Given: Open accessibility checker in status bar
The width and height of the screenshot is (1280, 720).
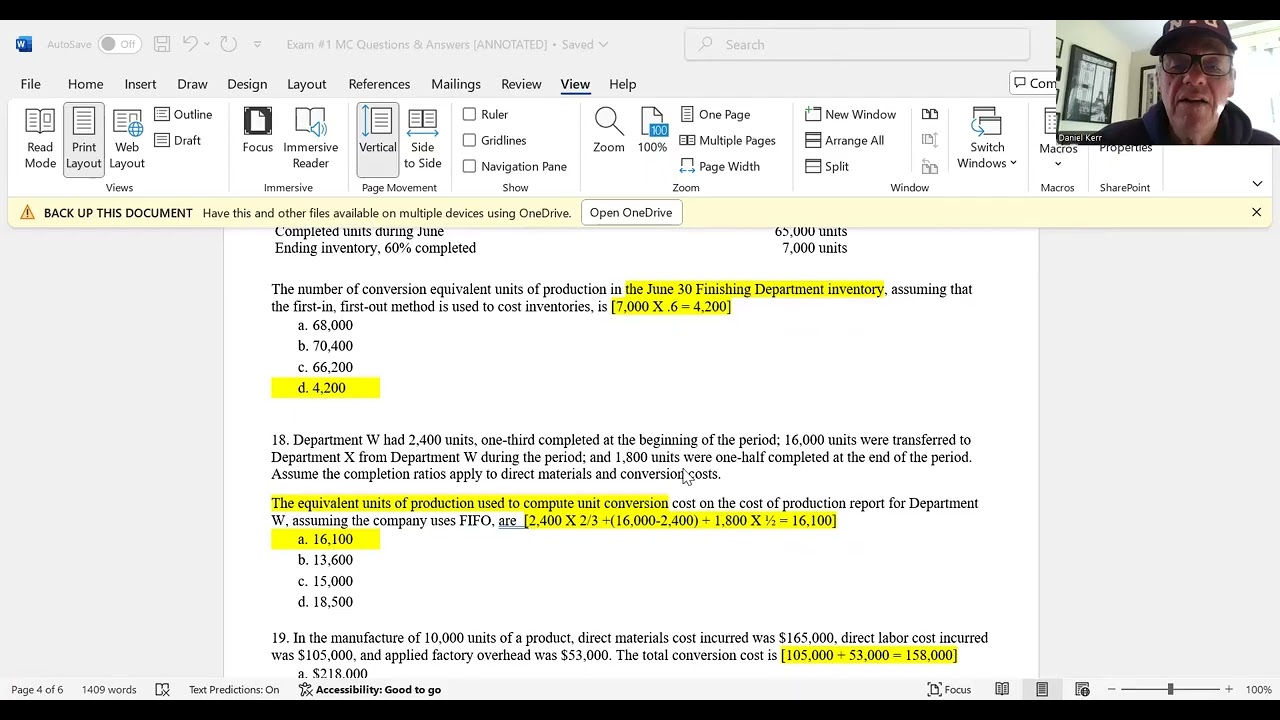Looking at the screenshot, I should pos(370,689).
